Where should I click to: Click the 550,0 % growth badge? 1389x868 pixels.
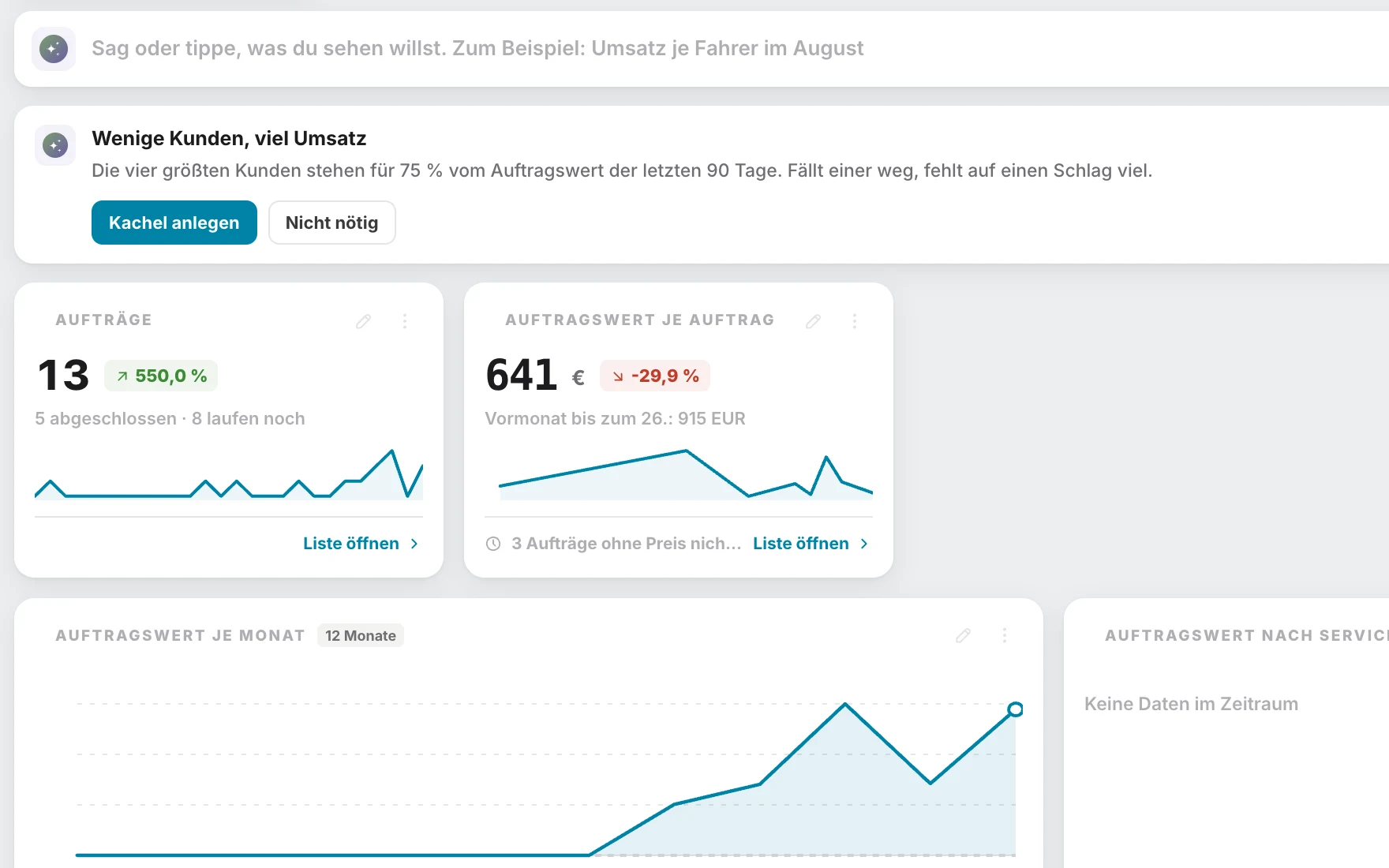pos(161,376)
